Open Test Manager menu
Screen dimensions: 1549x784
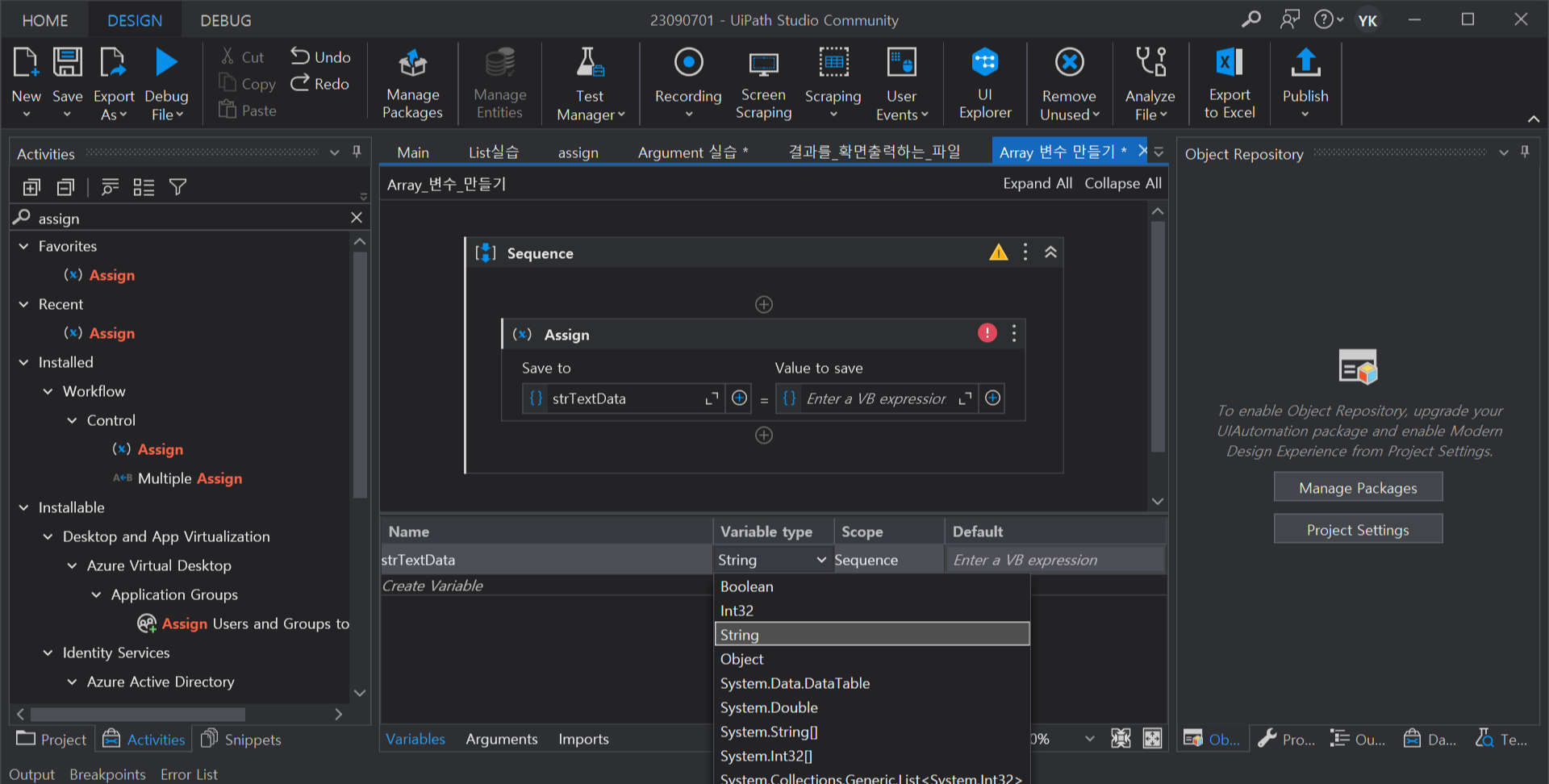tap(591, 85)
